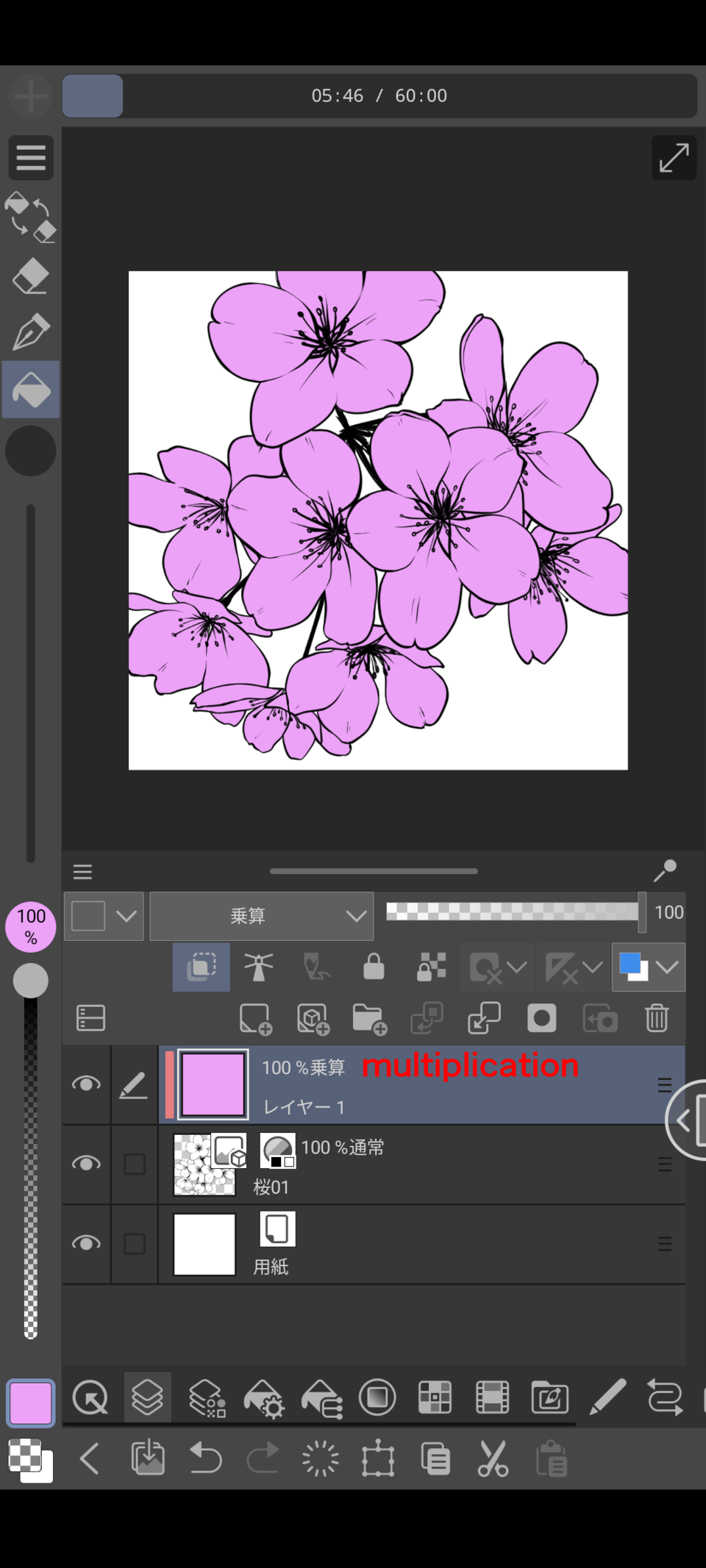Open layer panel hamburger menu
Viewport: 706px width, 1568px height.
tap(83, 872)
